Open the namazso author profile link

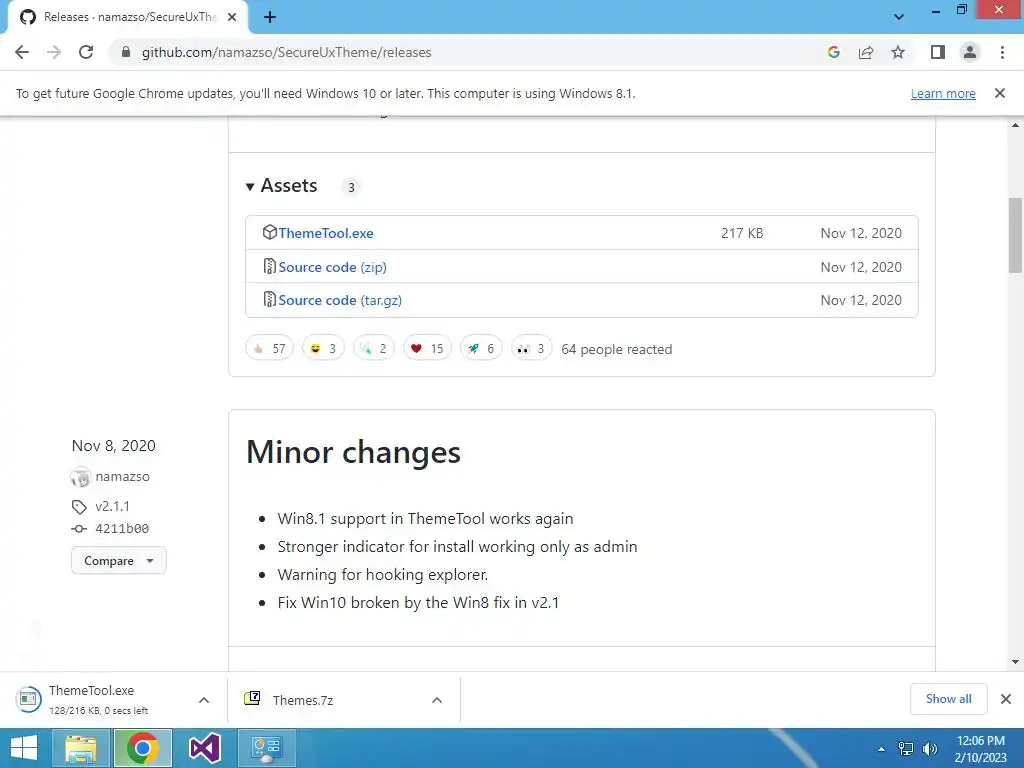pyautogui.click(x=122, y=477)
